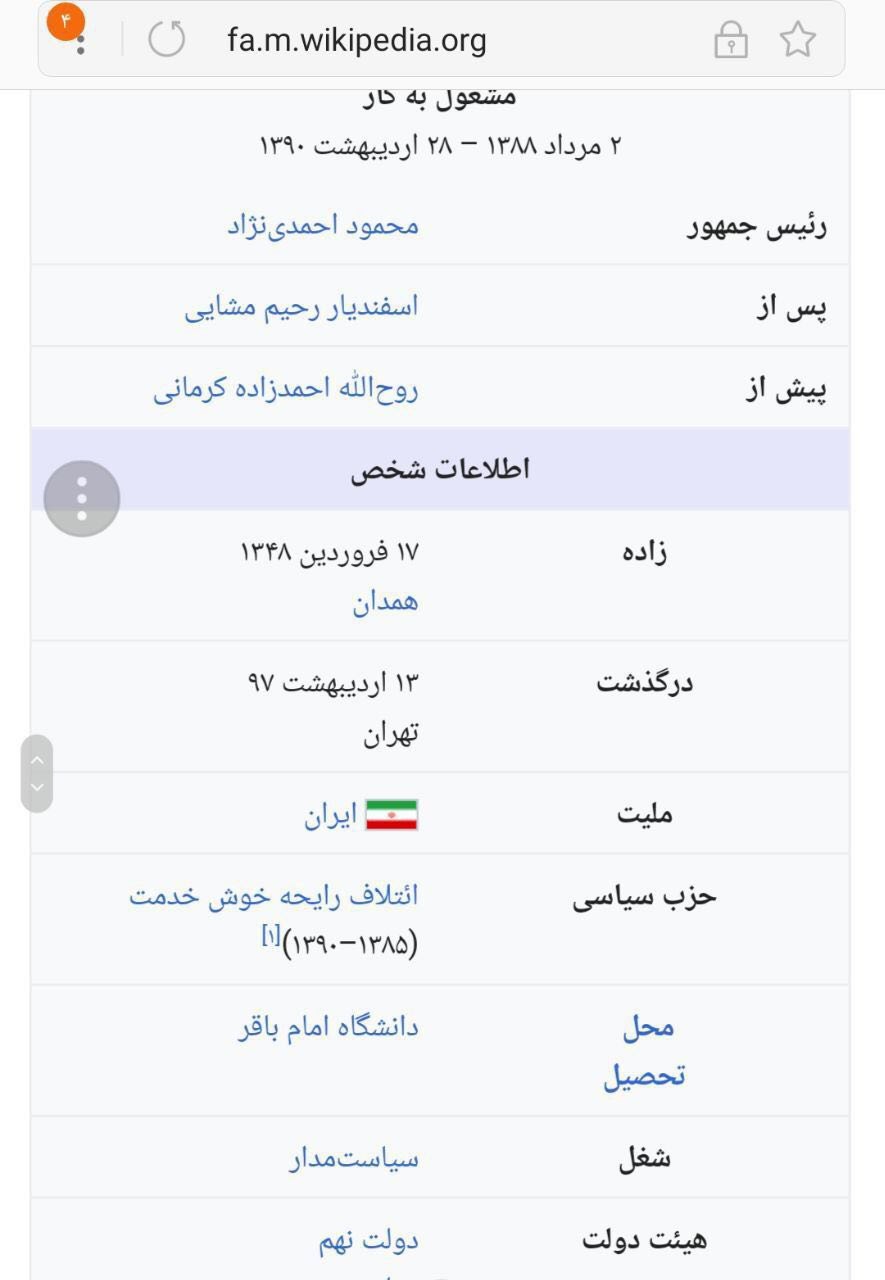The height and width of the screenshot is (1280, 885).
Task: Open the محمود احمدی‌نژاد link
Action: point(322,225)
